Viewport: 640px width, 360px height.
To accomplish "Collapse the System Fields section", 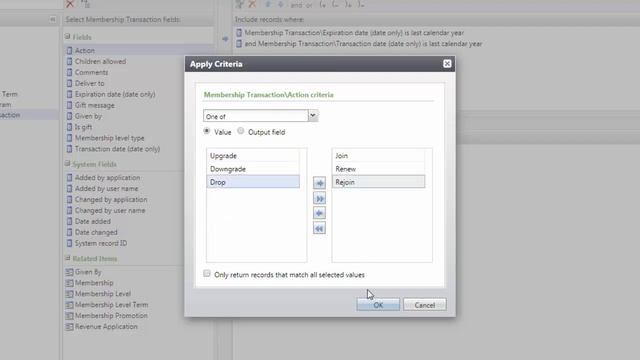I will point(67,164).
